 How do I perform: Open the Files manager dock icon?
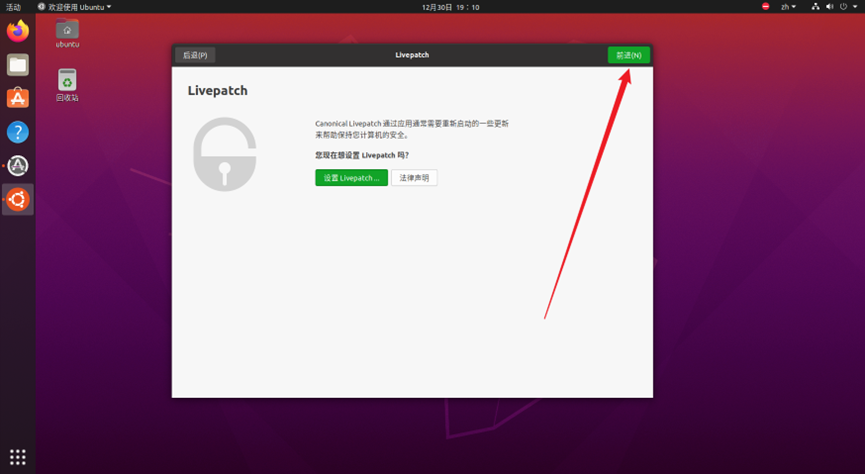tap(18, 65)
